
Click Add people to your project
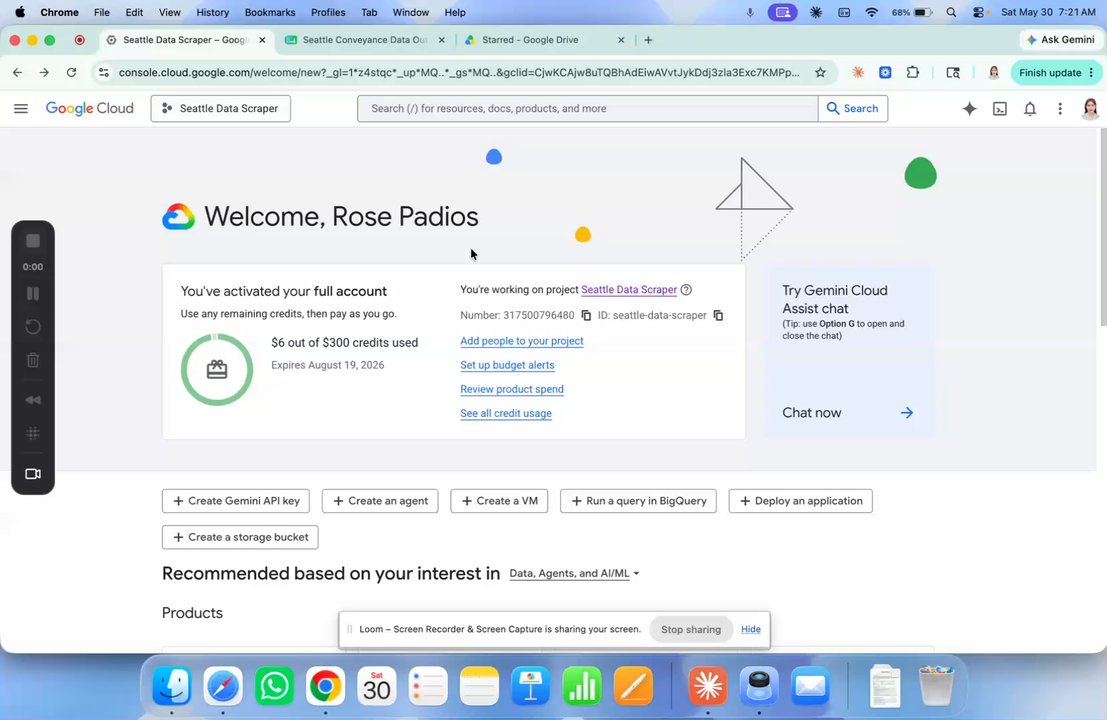click(x=522, y=341)
